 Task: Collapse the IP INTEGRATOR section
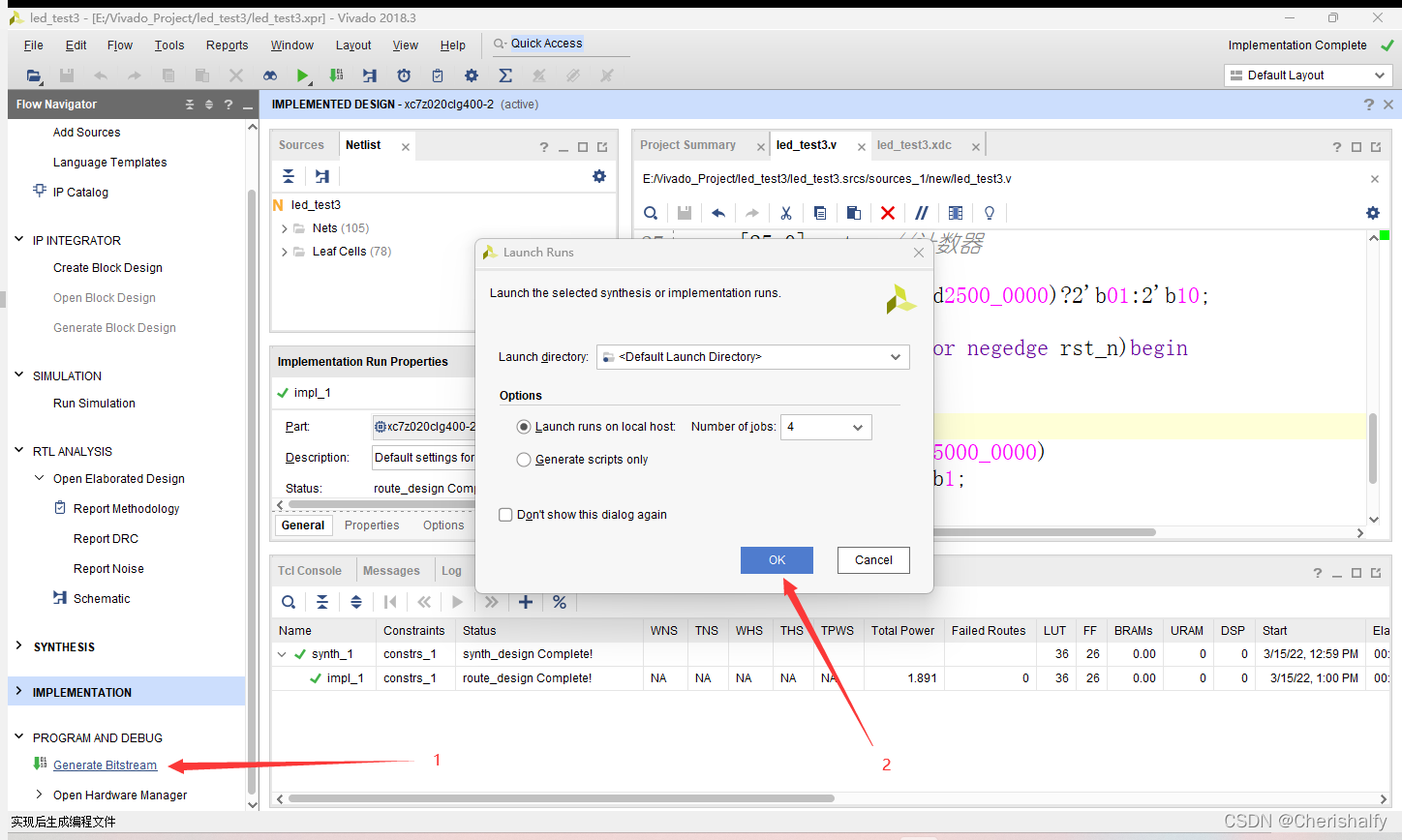coord(19,240)
